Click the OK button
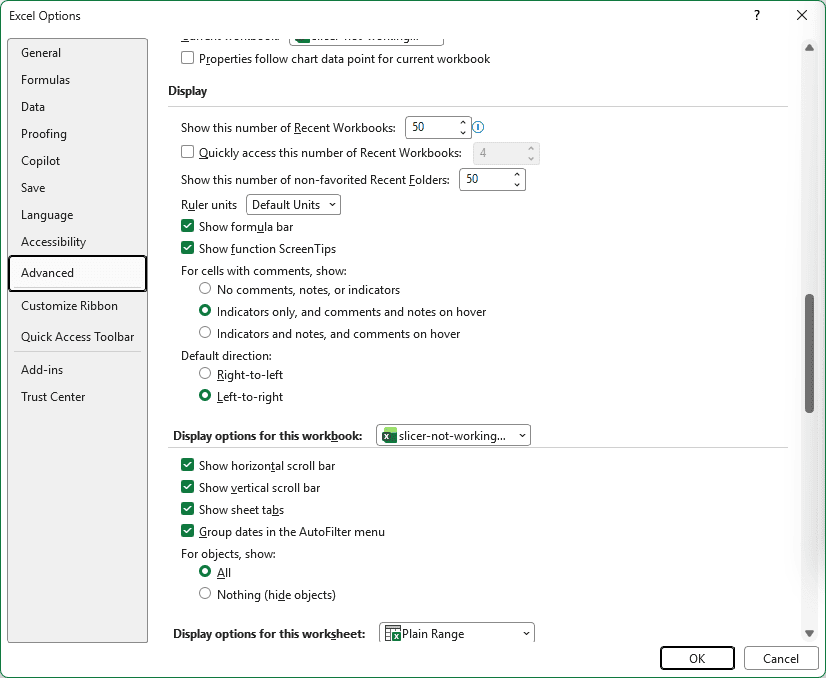This screenshot has width=826, height=678. tap(697, 659)
